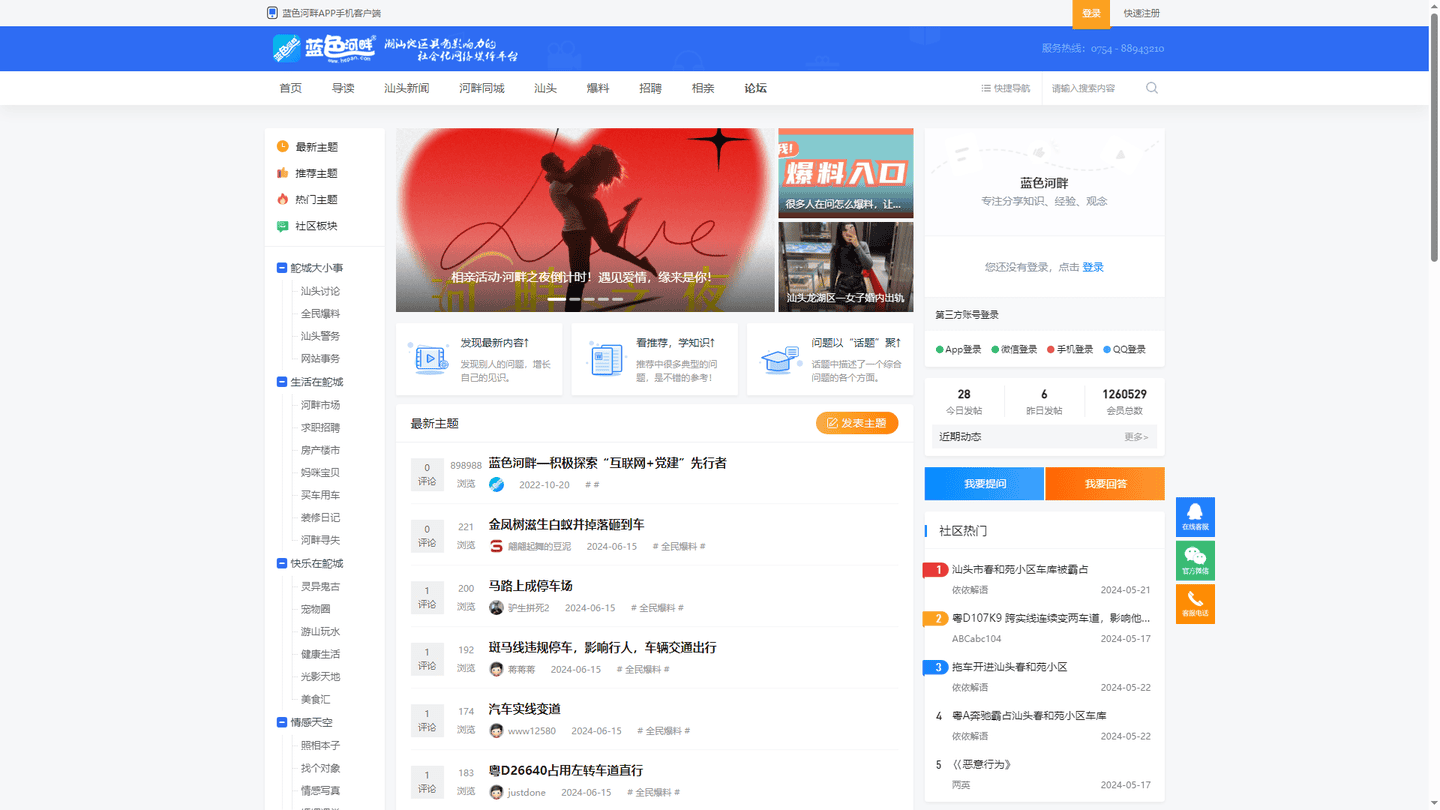Viewport: 1440px width, 810px height.
Task: Open the 首页 navigation tab
Action: pos(291,88)
